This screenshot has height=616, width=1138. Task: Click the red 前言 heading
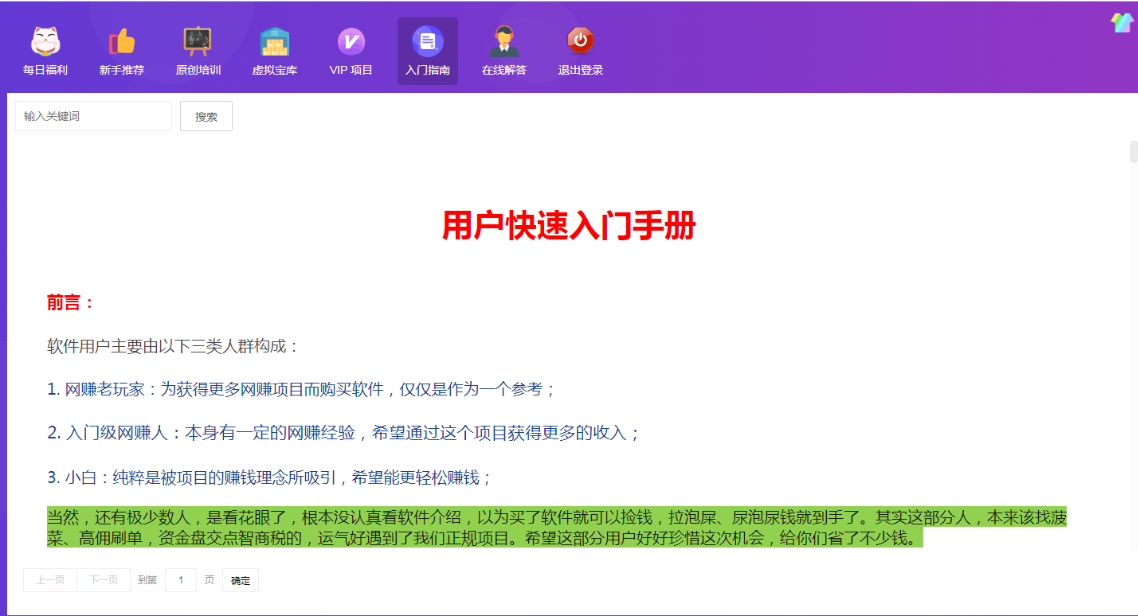71,302
